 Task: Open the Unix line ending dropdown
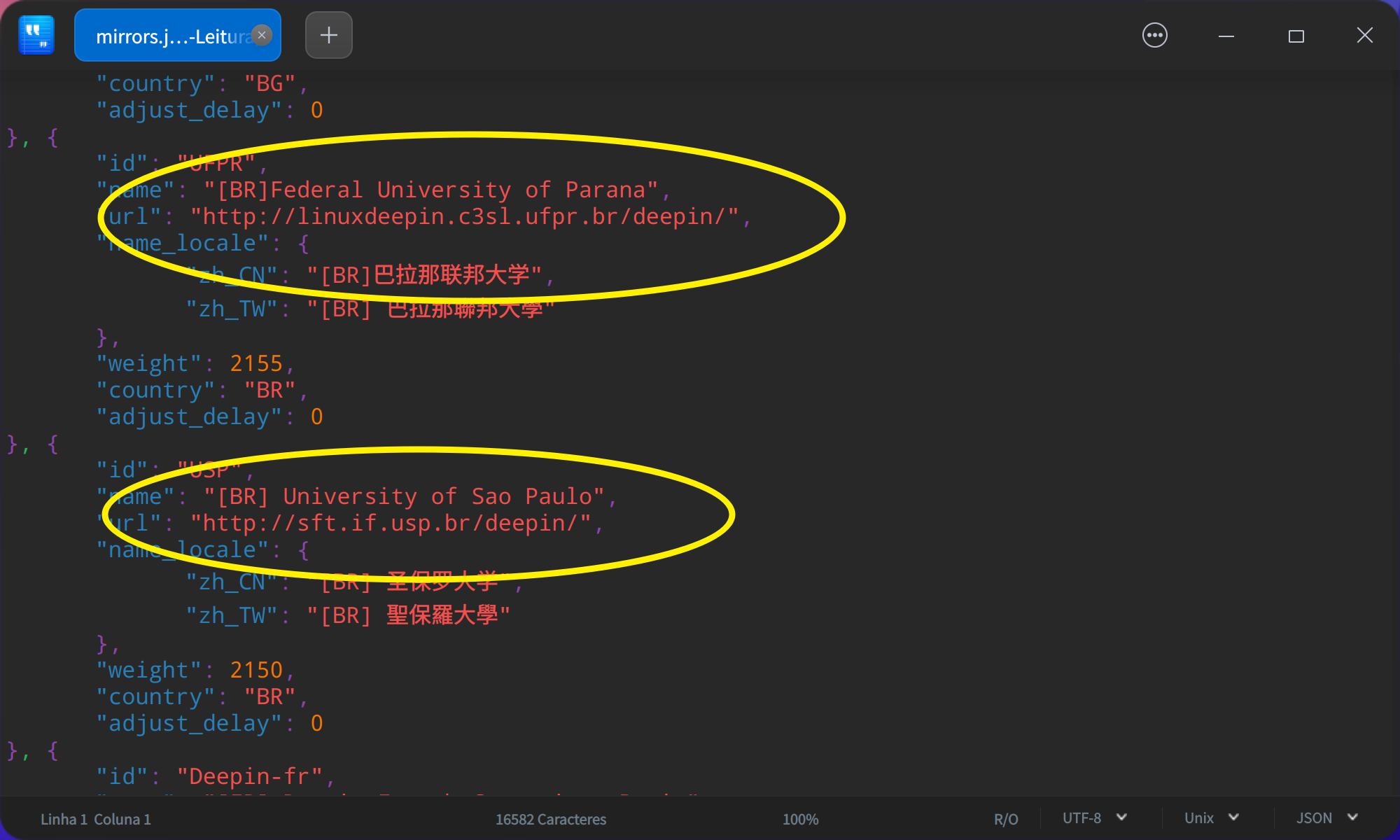1211,818
